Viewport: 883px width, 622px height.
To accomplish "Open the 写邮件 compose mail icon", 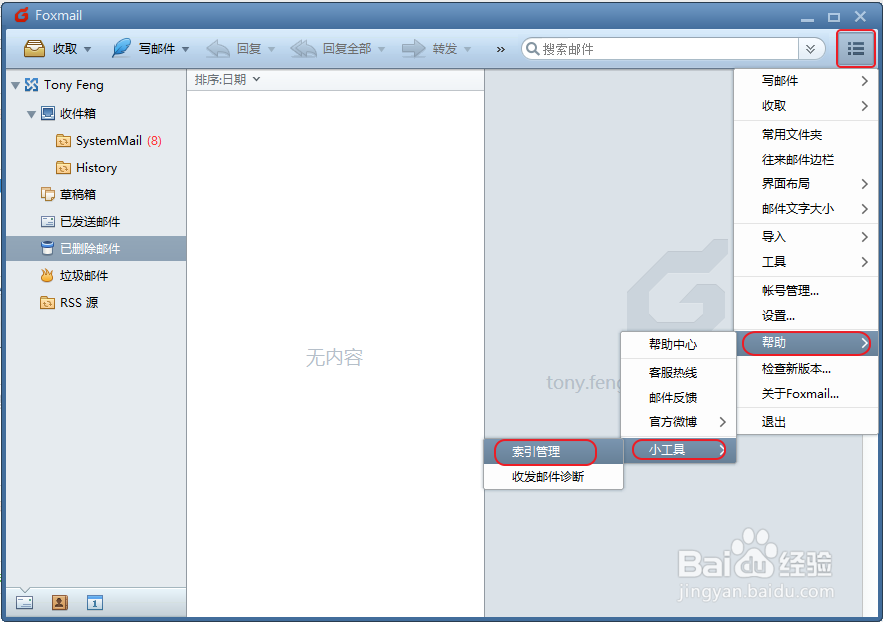I will coord(120,48).
